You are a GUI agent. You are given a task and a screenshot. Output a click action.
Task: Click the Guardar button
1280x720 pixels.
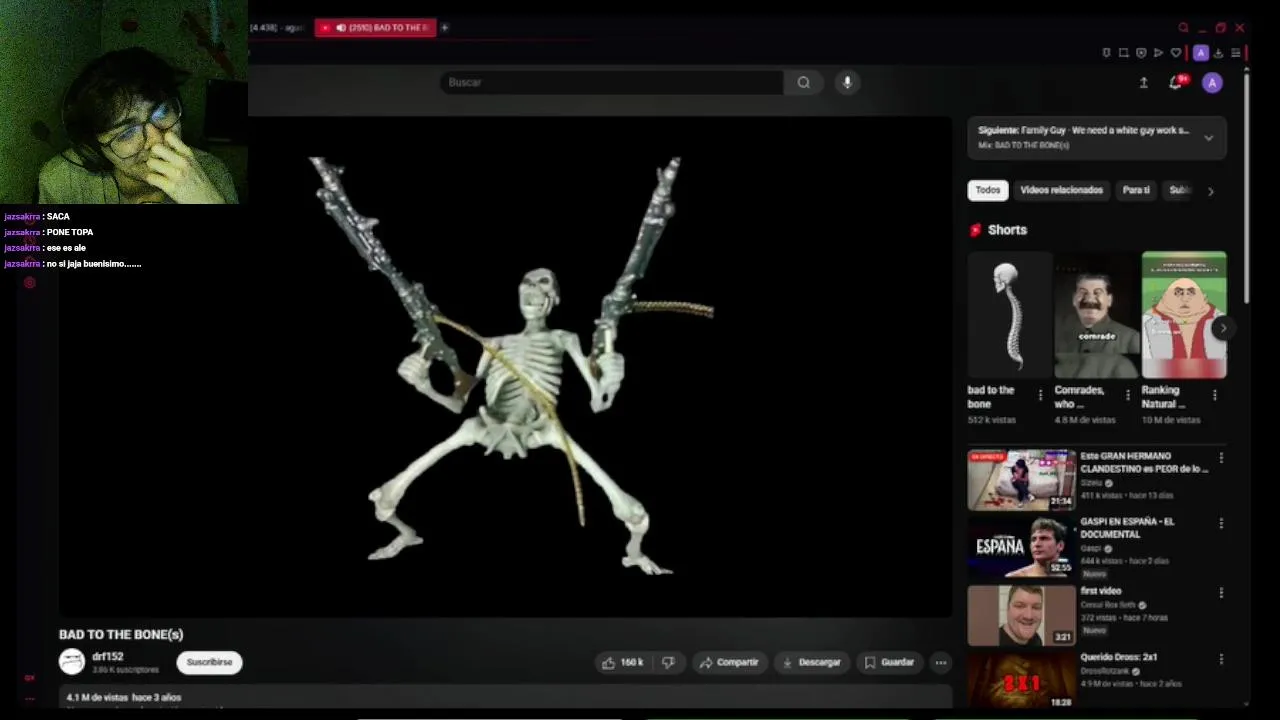click(x=889, y=662)
